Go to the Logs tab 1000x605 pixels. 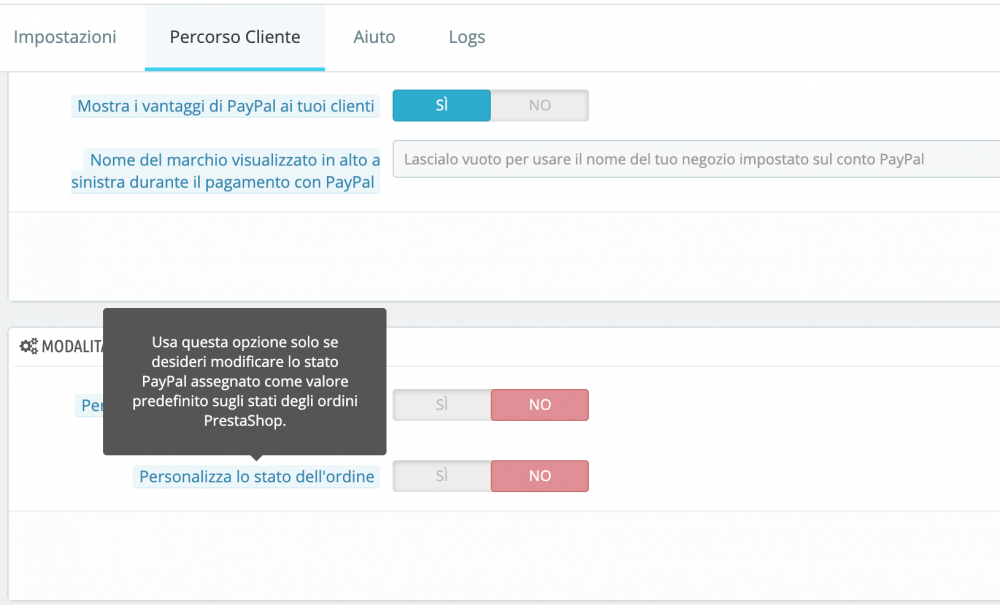(x=467, y=37)
